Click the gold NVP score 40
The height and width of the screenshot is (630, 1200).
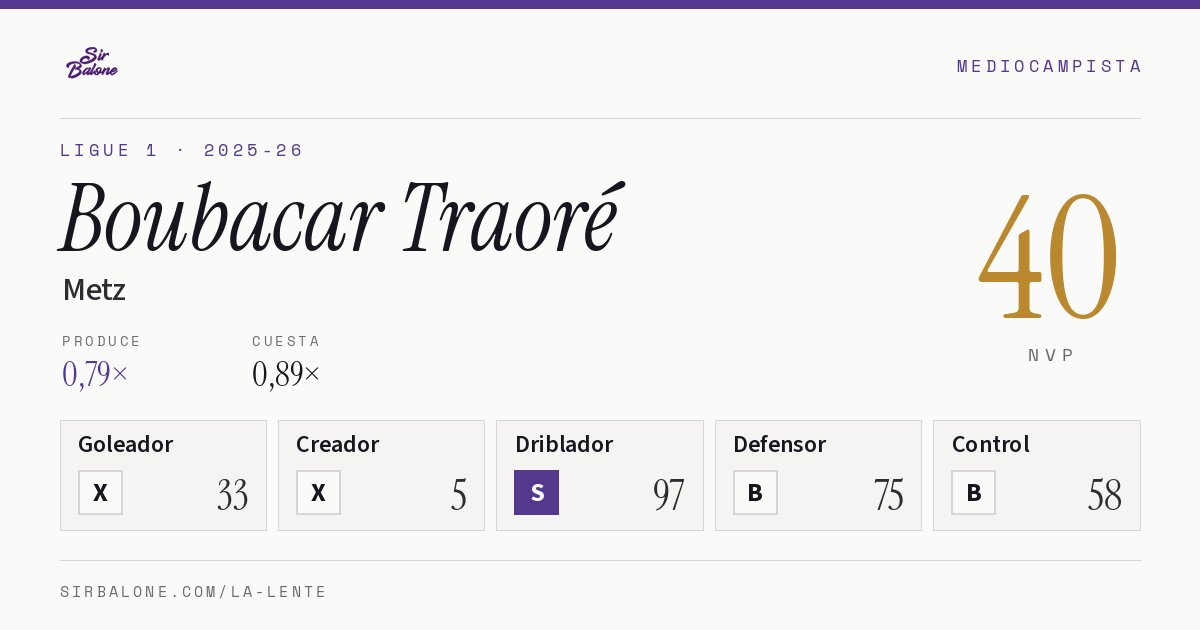1049,256
